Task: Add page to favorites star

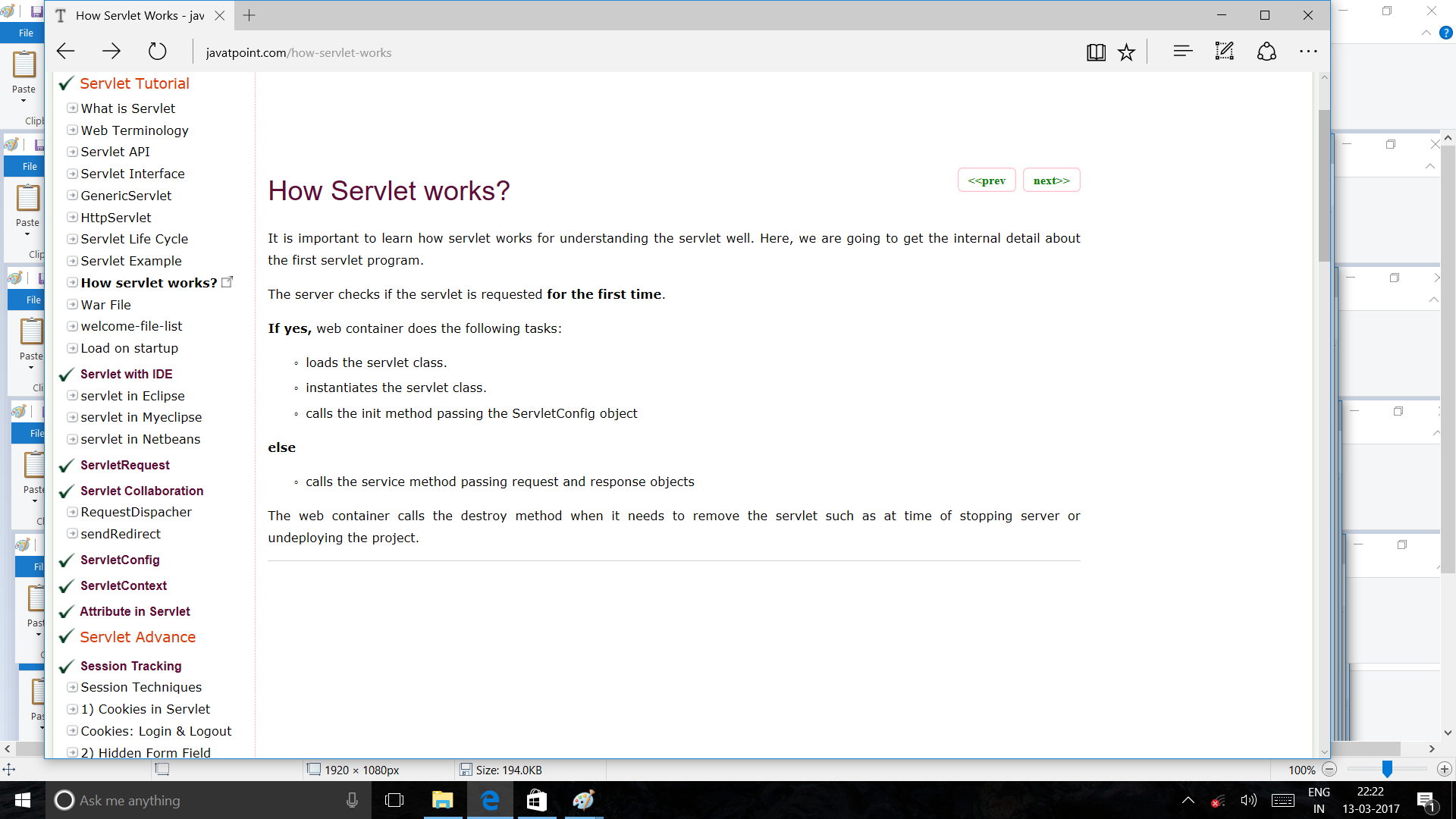Action: 1126,52
